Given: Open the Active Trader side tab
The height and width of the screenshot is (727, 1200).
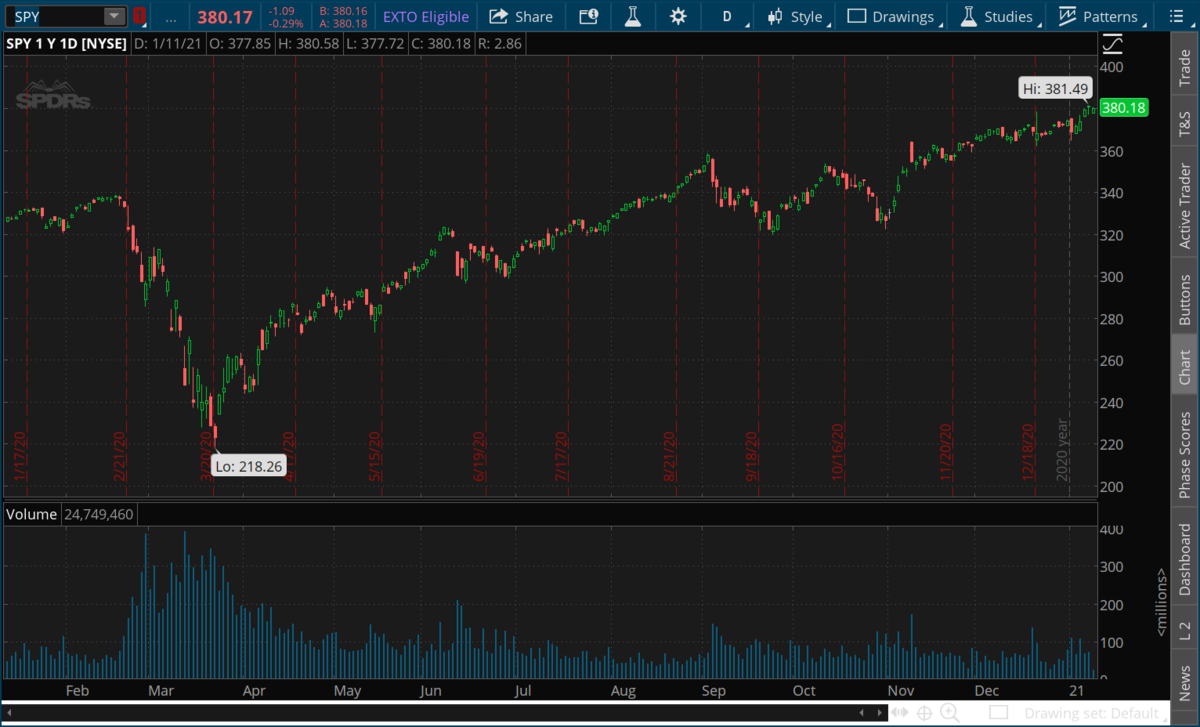Looking at the screenshot, I should coord(1185,206).
